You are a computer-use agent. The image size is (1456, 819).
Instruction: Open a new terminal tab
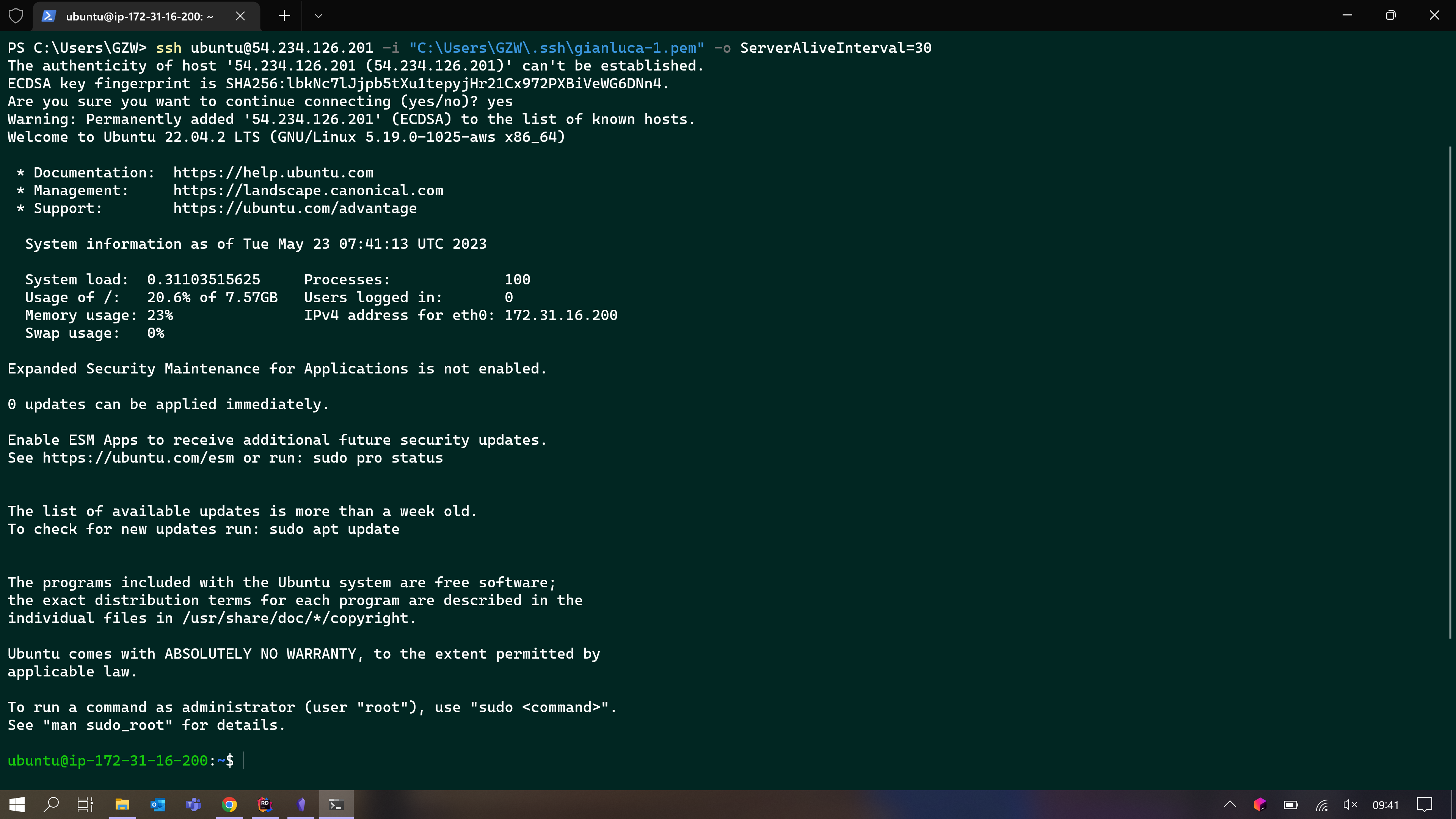coord(284,16)
